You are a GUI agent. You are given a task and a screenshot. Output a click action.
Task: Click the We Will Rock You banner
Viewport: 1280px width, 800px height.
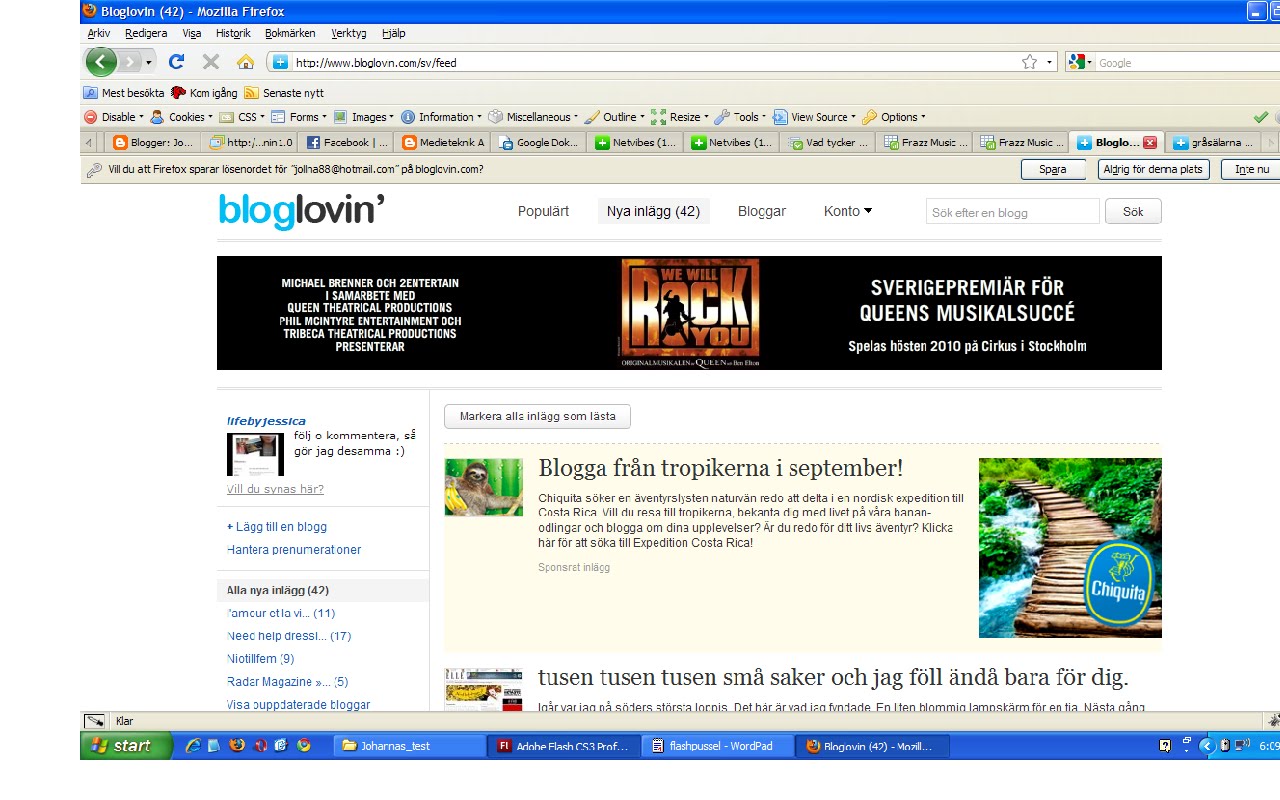point(689,313)
